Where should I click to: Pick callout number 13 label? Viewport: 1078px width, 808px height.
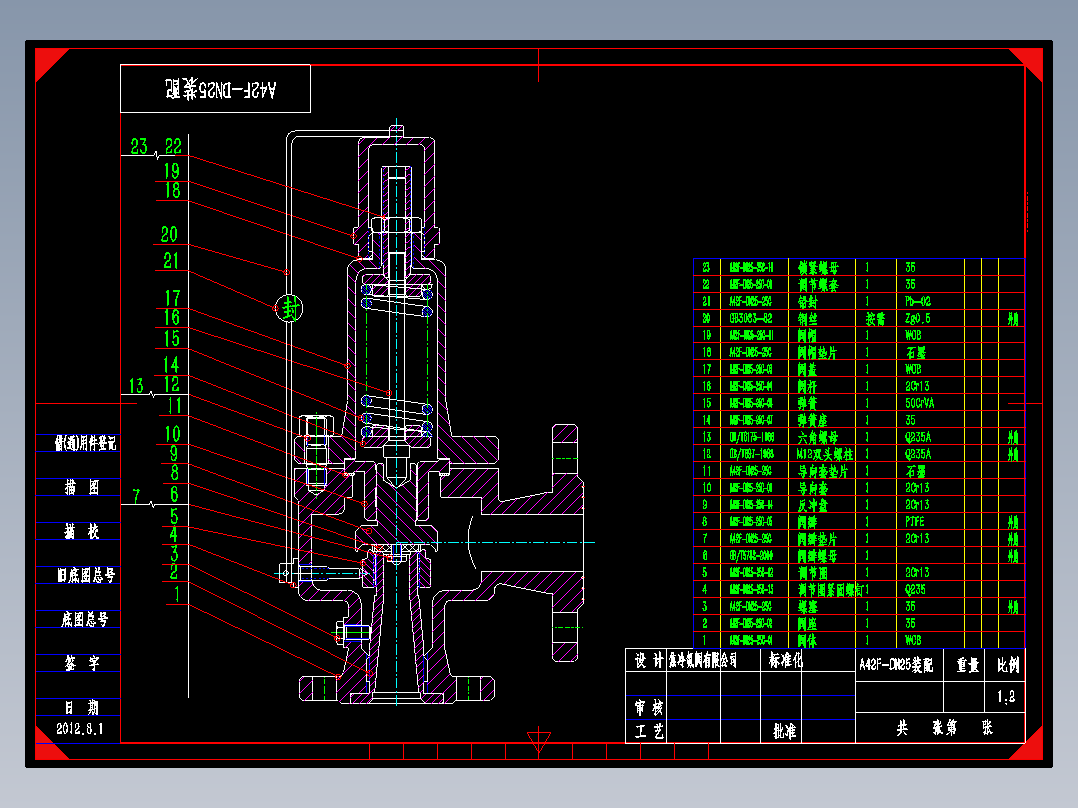(x=136, y=385)
